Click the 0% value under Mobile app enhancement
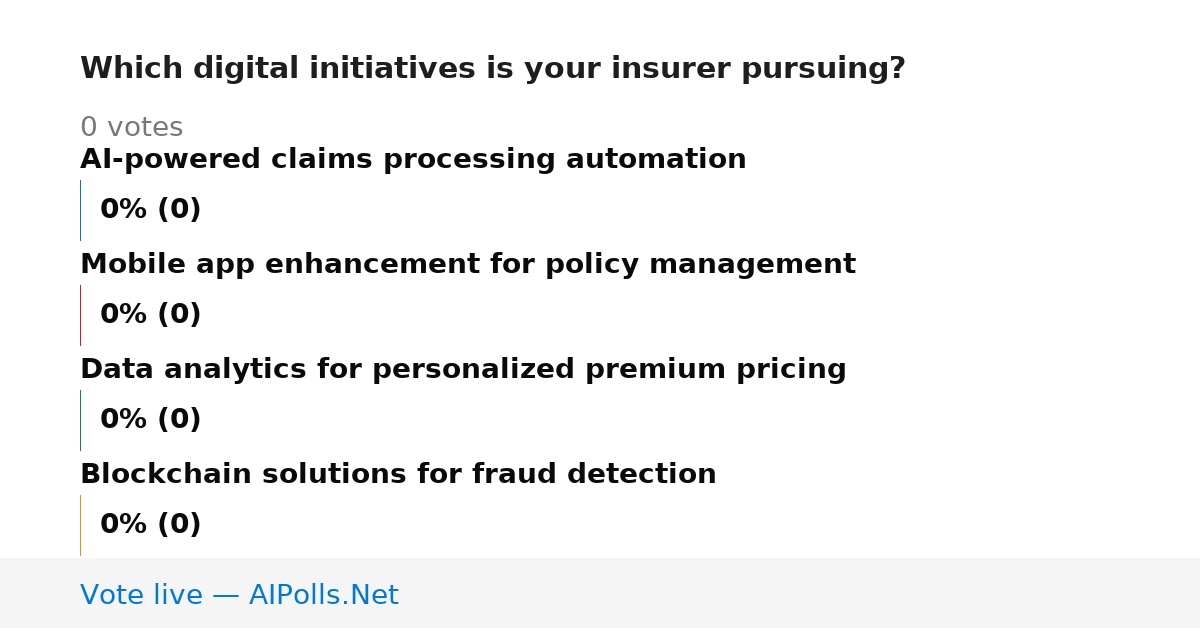The width and height of the screenshot is (1200, 628). click(124, 315)
